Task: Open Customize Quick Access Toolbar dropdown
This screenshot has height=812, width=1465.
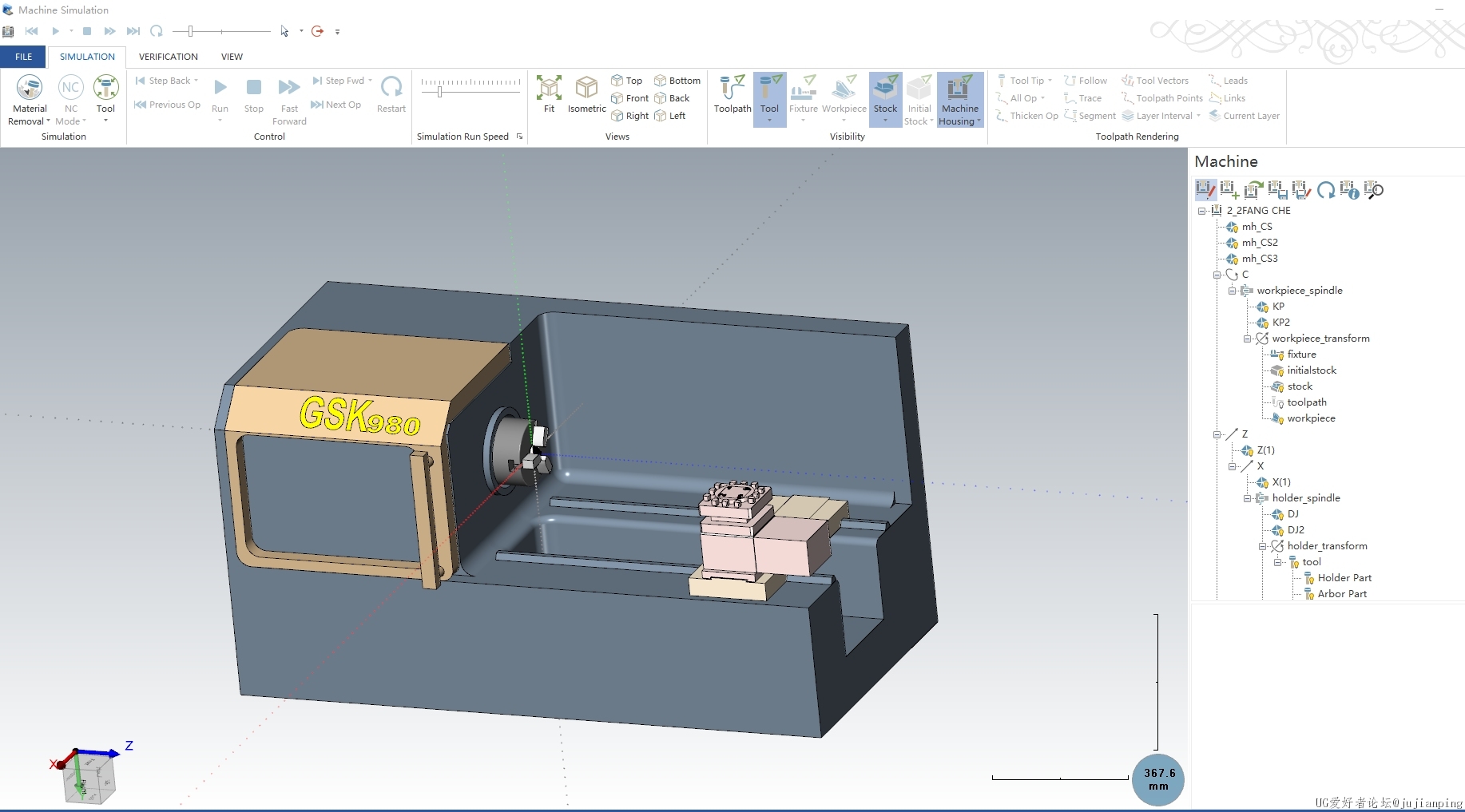Action: point(337,32)
